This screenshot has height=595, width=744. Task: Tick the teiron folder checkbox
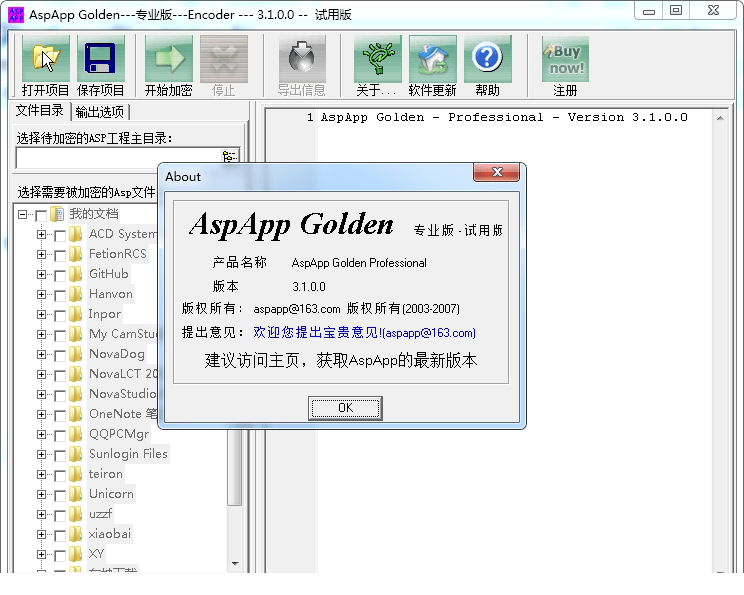(x=60, y=475)
